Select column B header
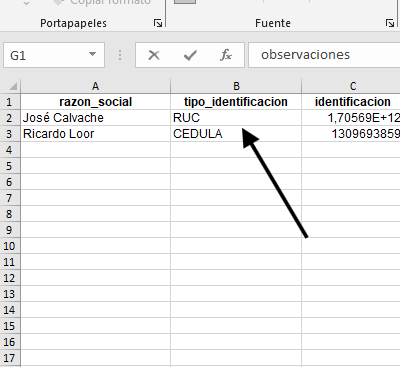 click(x=236, y=86)
